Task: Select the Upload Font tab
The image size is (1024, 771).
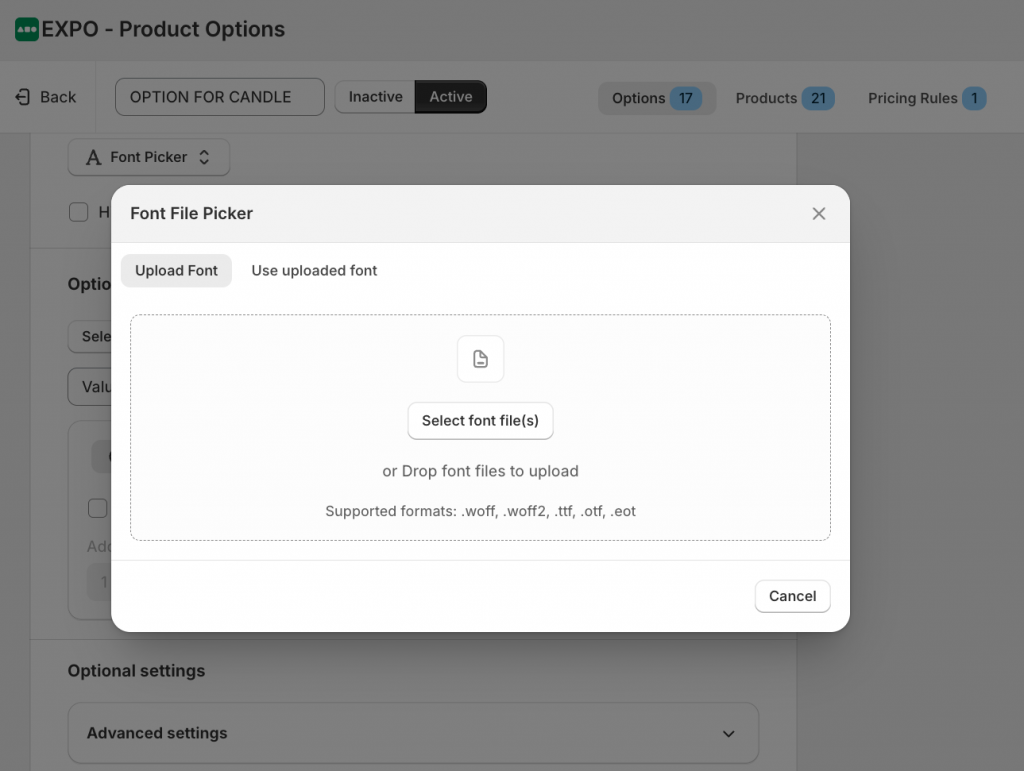Action: tap(176, 270)
